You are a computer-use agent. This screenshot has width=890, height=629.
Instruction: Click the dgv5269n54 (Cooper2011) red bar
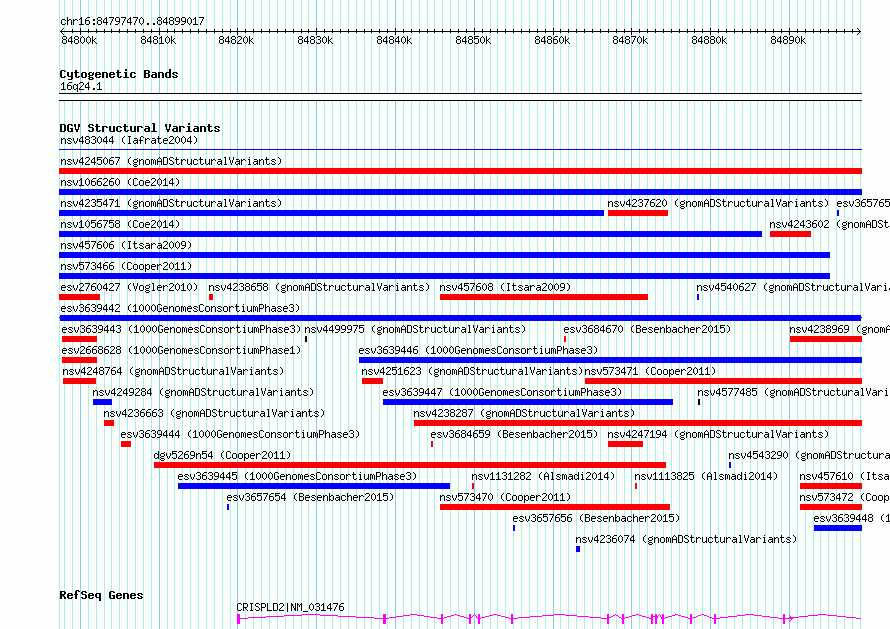(x=410, y=465)
